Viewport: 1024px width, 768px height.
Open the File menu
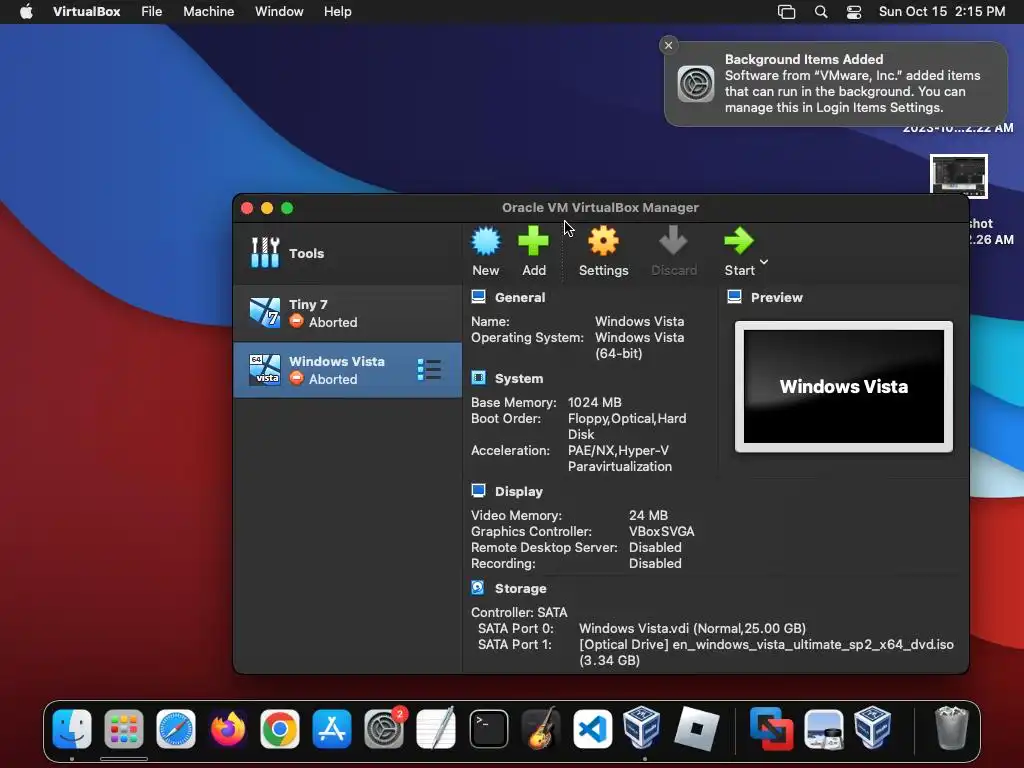click(152, 12)
